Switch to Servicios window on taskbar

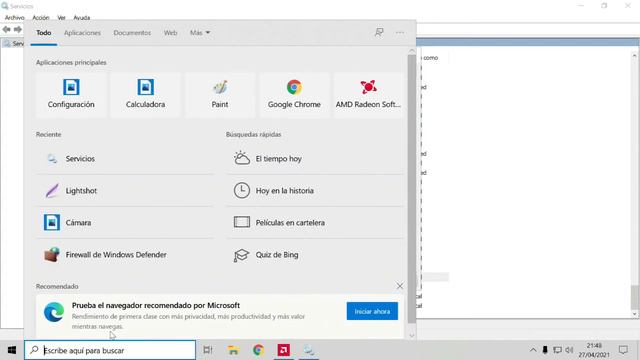click(x=309, y=350)
